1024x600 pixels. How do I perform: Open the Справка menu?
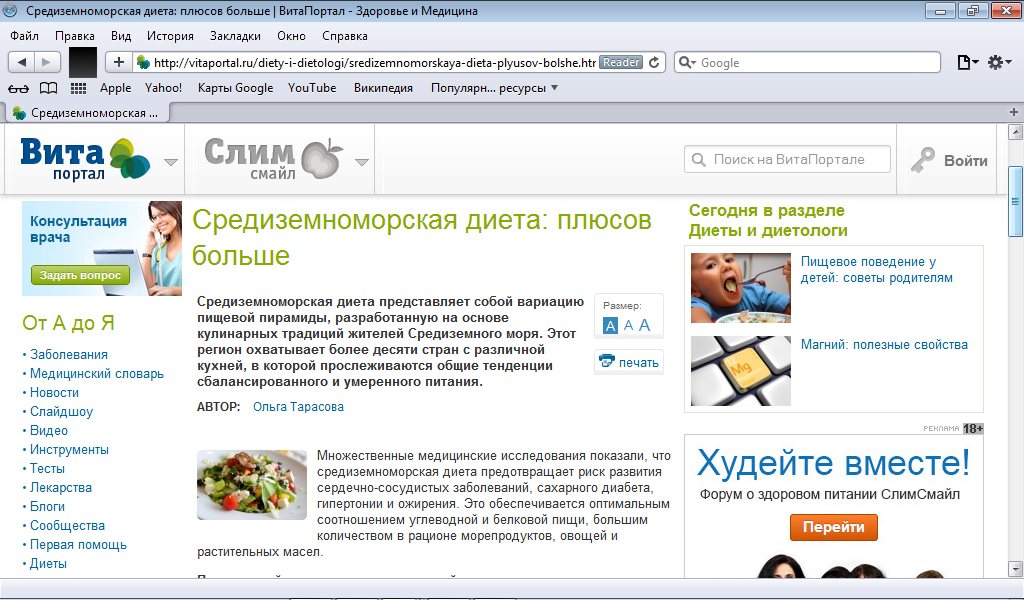[x=345, y=36]
